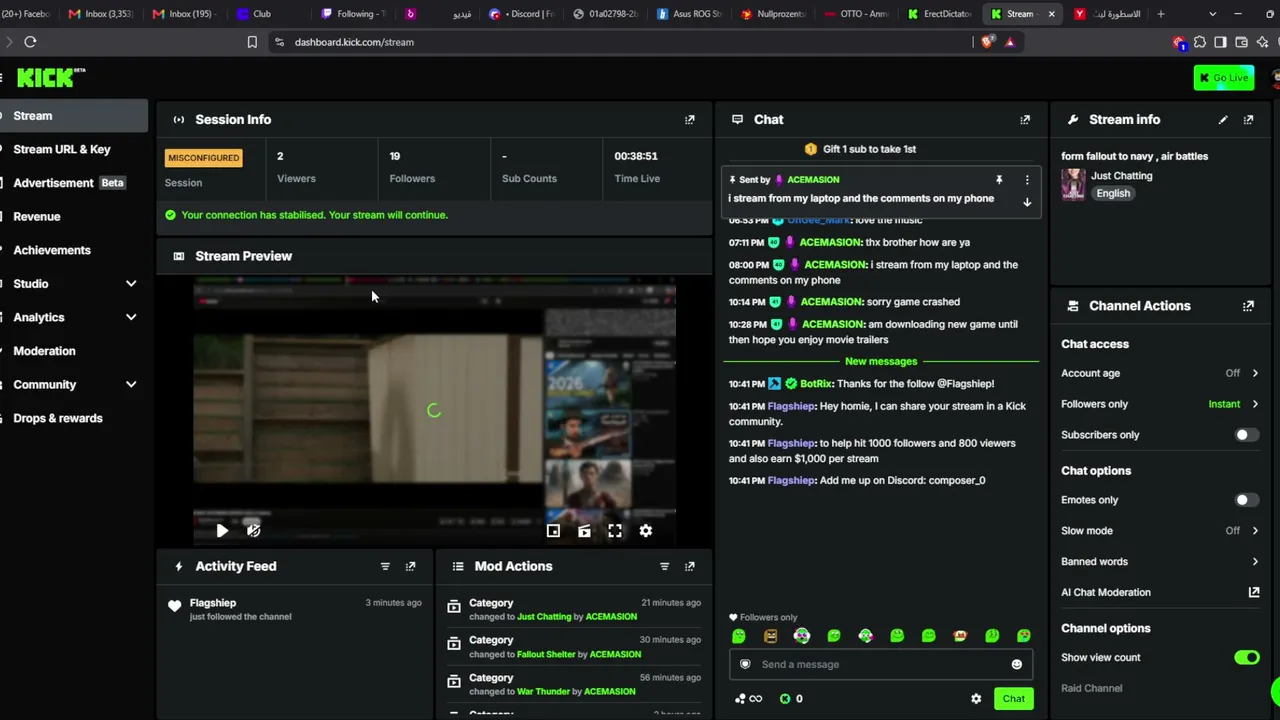Screen dimensions: 1280x720
Task: Open Banned words list
Action: tap(1160, 562)
